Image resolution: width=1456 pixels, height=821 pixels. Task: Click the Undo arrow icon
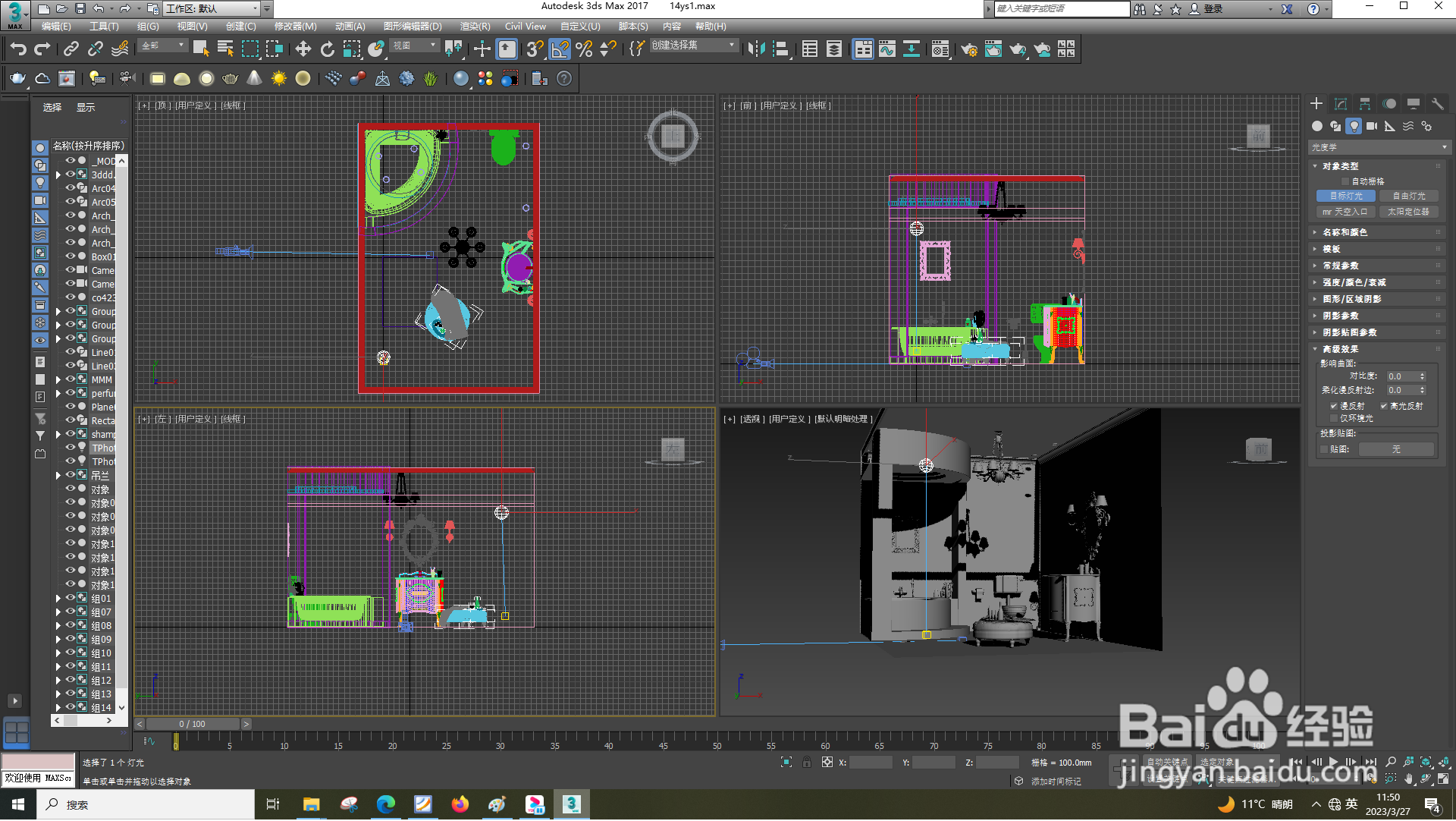click(x=17, y=49)
